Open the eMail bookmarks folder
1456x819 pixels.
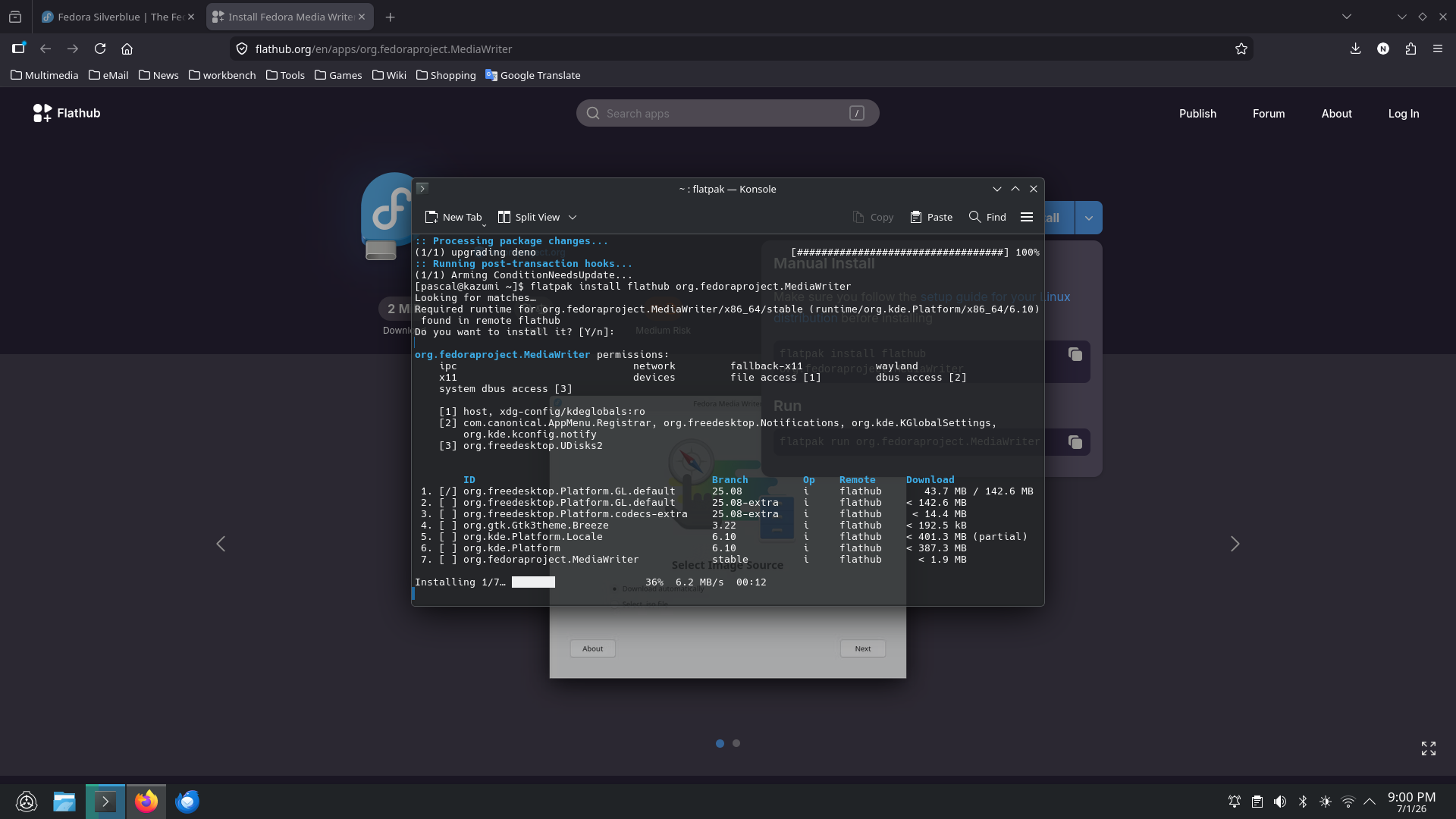(108, 75)
